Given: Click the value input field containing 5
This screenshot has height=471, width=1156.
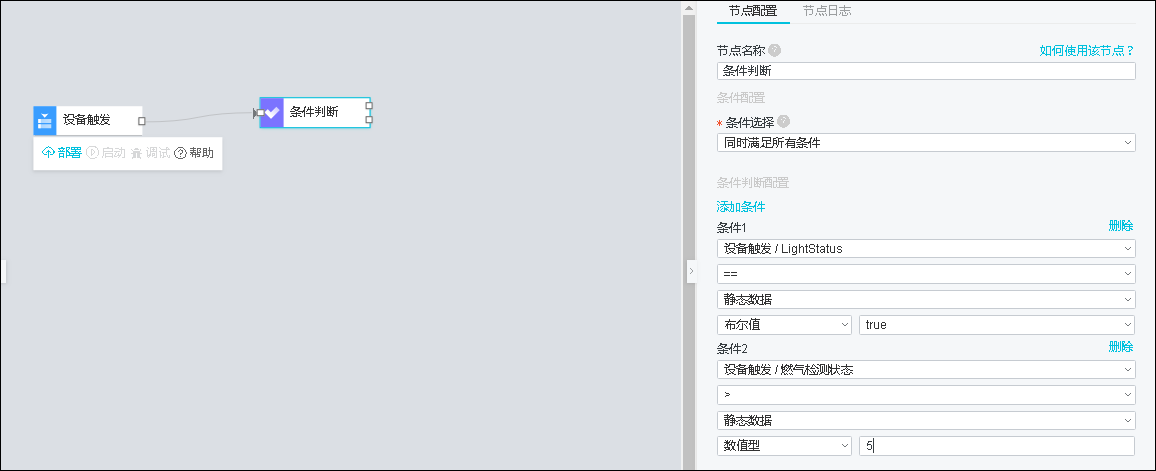Looking at the screenshot, I should click(997, 445).
